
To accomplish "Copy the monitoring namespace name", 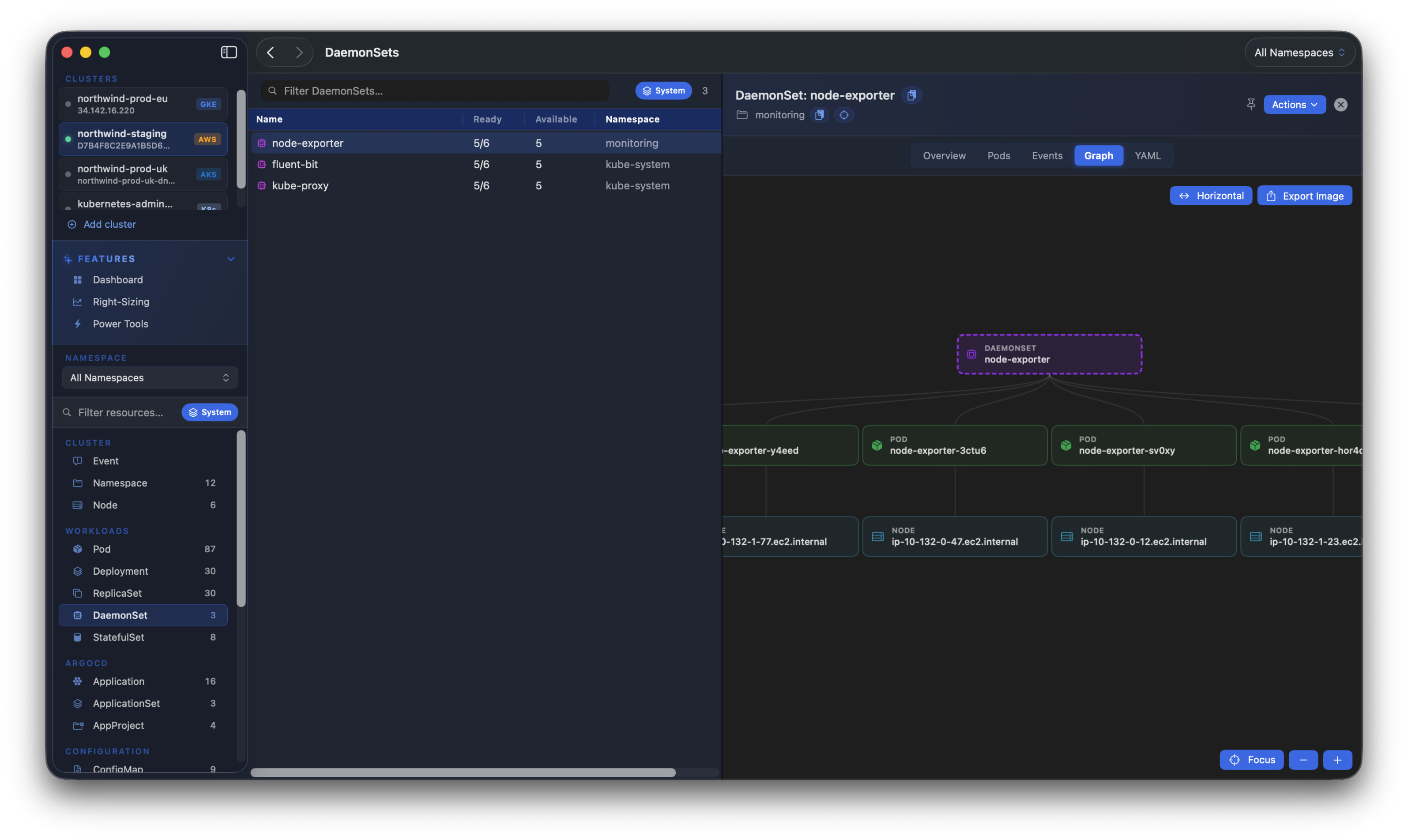I will pyautogui.click(x=819, y=115).
